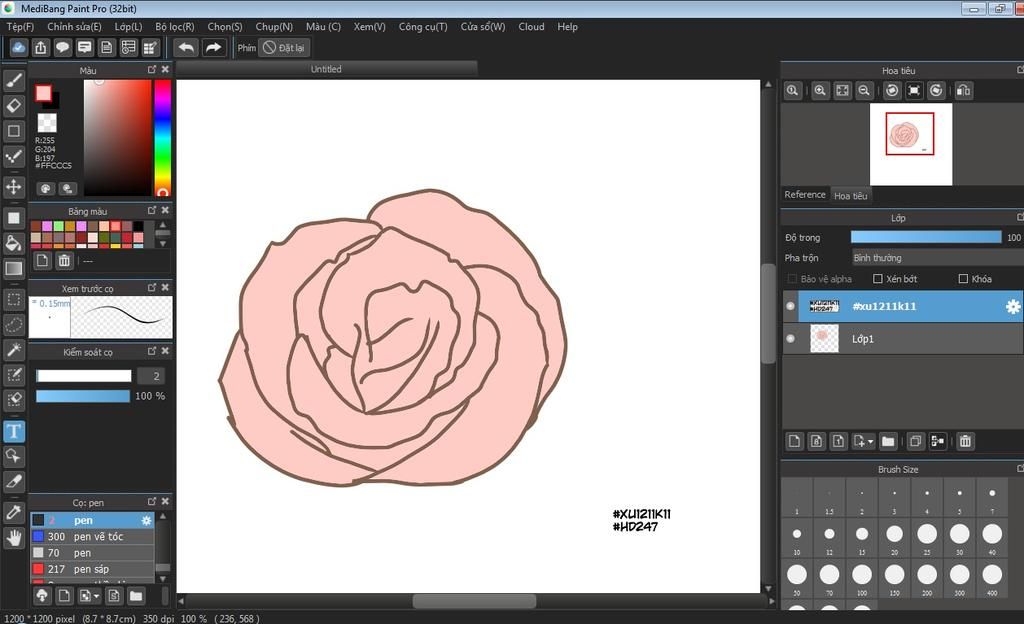Click the horizontal canvas scrollbar

pos(474,601)
